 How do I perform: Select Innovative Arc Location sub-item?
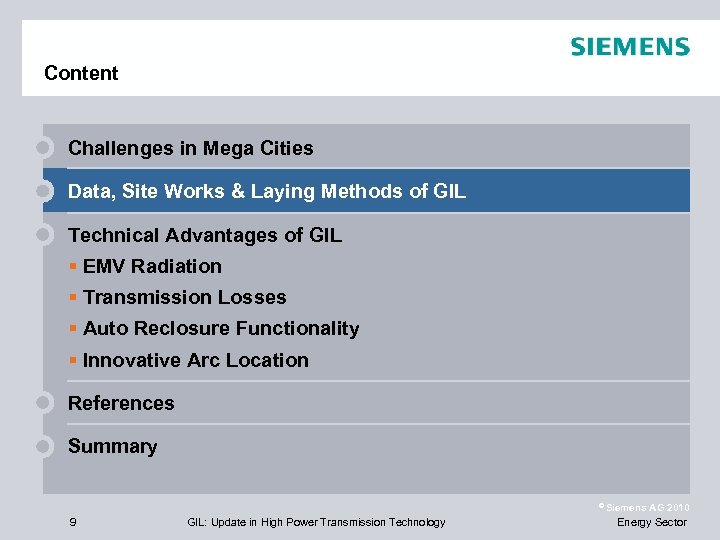pyautogui.click(x=196, y=360)
